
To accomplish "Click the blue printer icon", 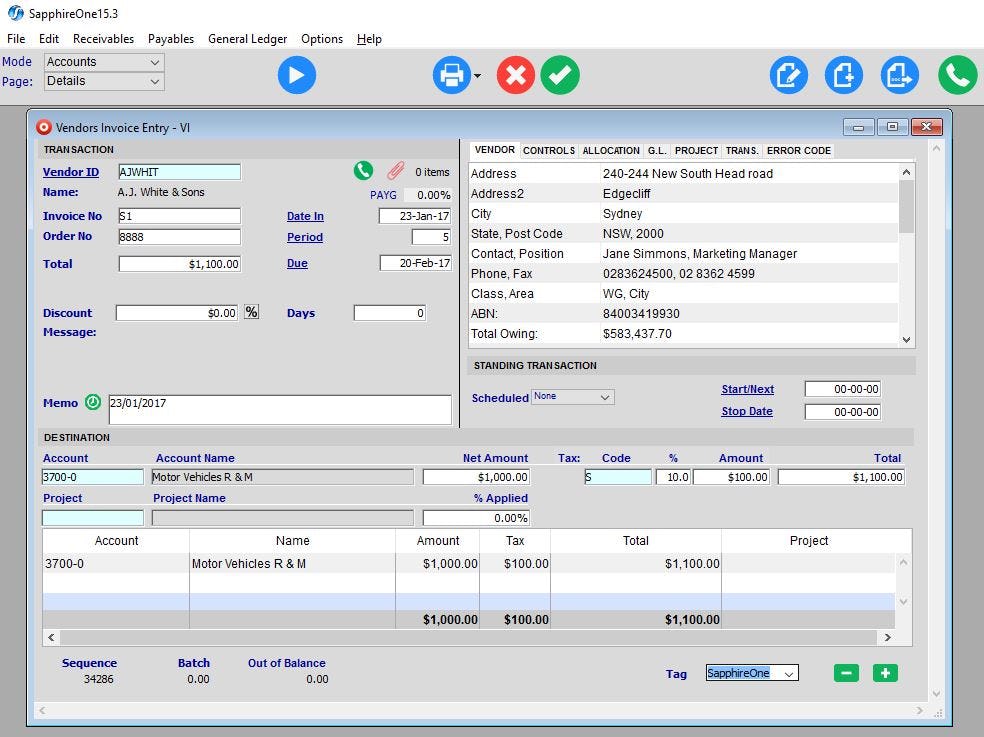I will [x=451, y=76].
